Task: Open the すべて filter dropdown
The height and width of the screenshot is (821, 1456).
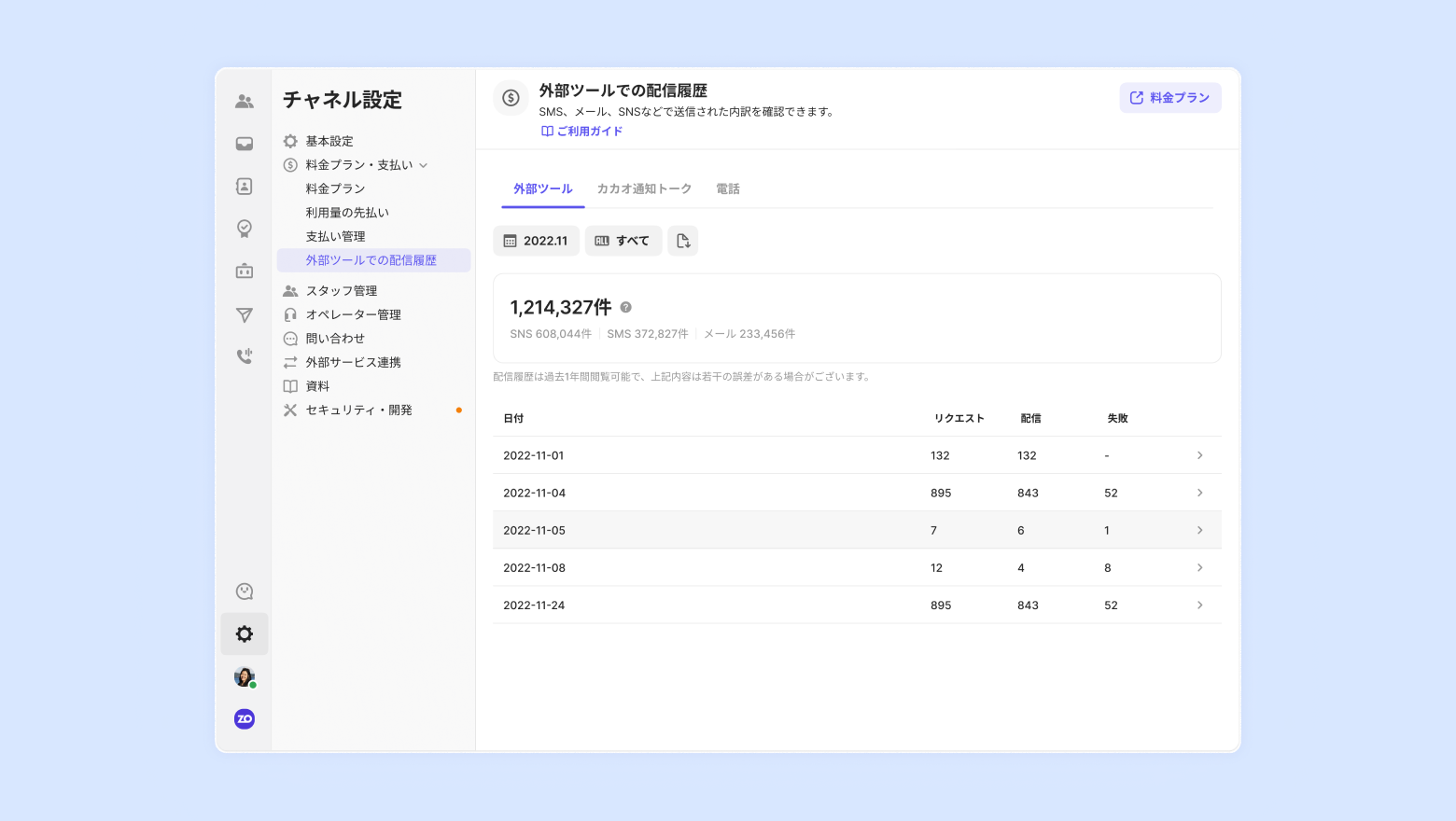Action: click(x=623, y=241)
